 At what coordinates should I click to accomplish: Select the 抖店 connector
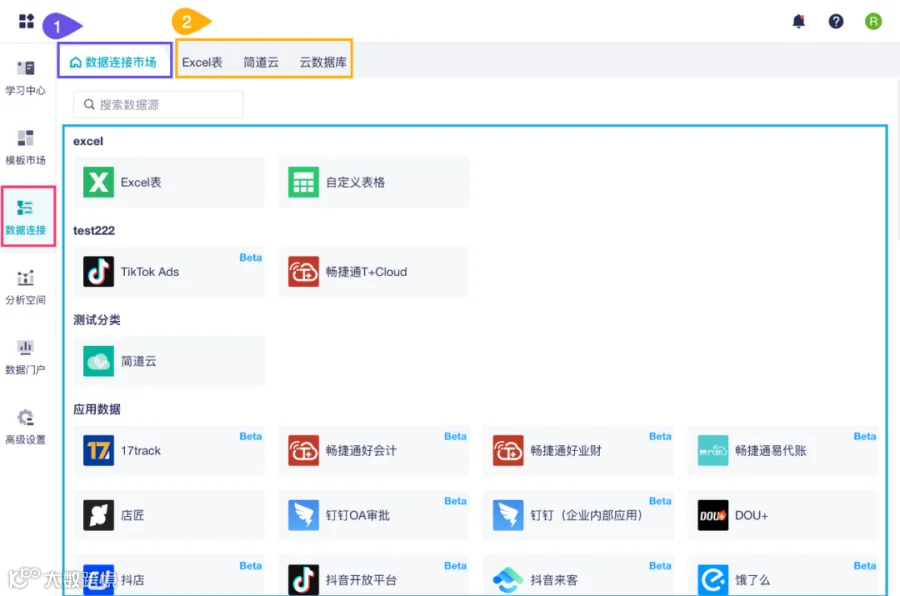[169, 576]
